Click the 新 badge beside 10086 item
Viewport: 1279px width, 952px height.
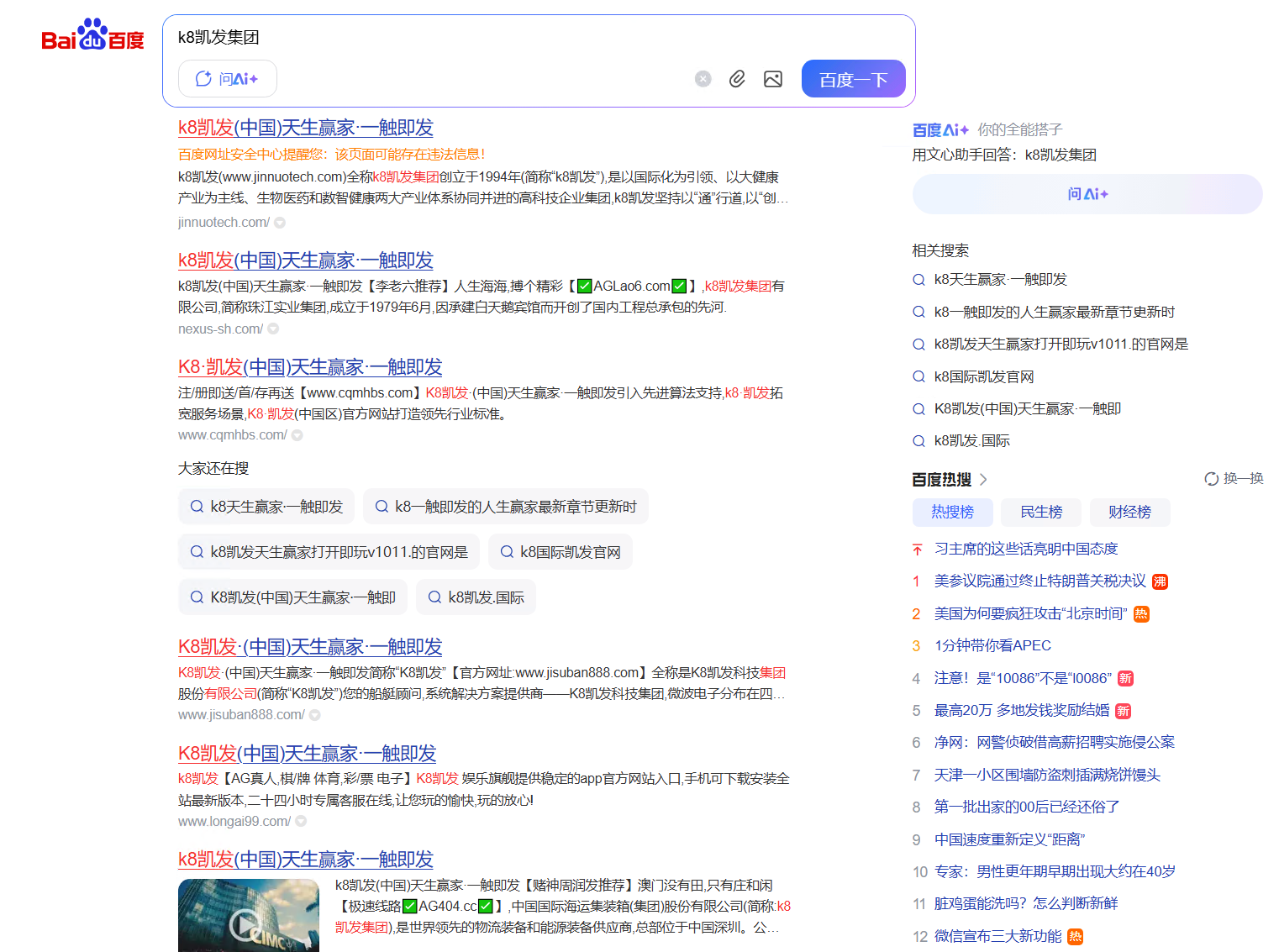1125,679
